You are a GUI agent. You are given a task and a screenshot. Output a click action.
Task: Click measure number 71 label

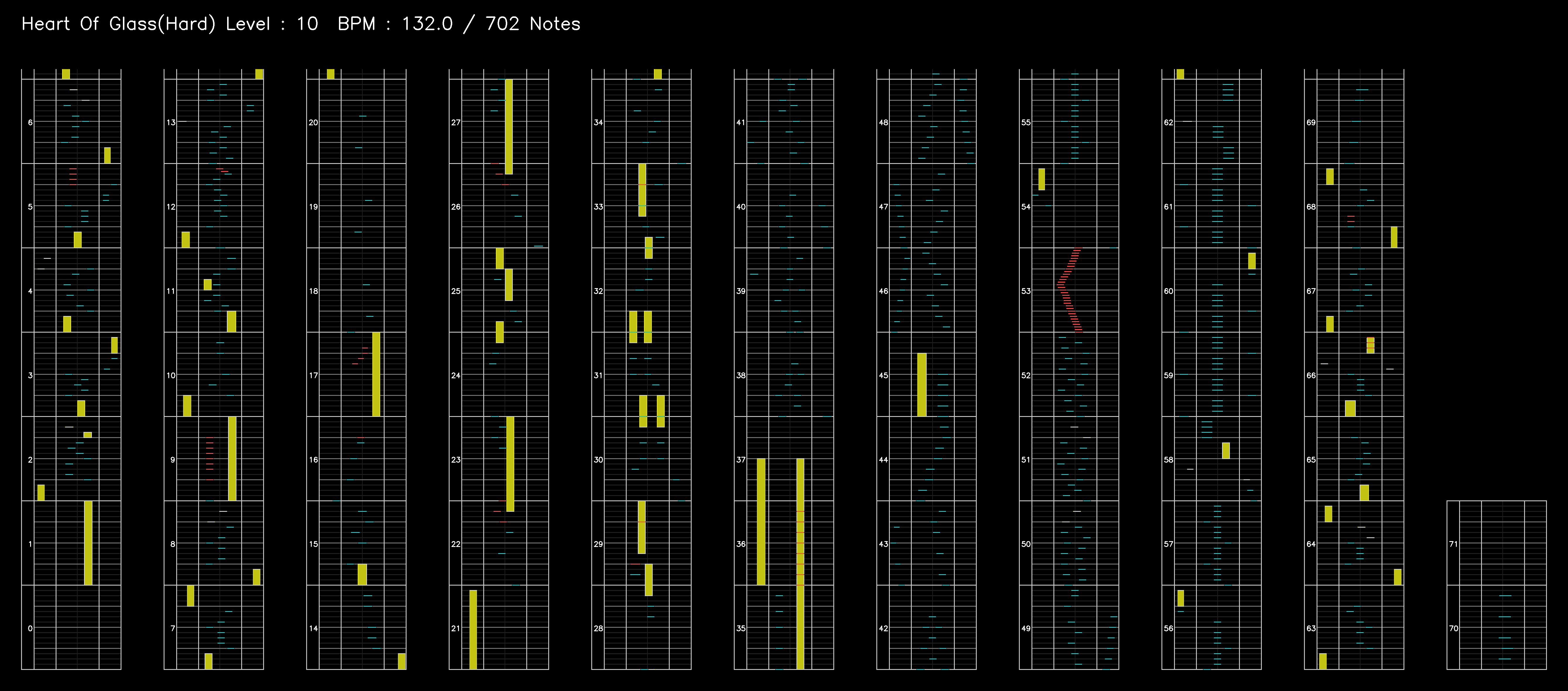[x=1453, y=544]
